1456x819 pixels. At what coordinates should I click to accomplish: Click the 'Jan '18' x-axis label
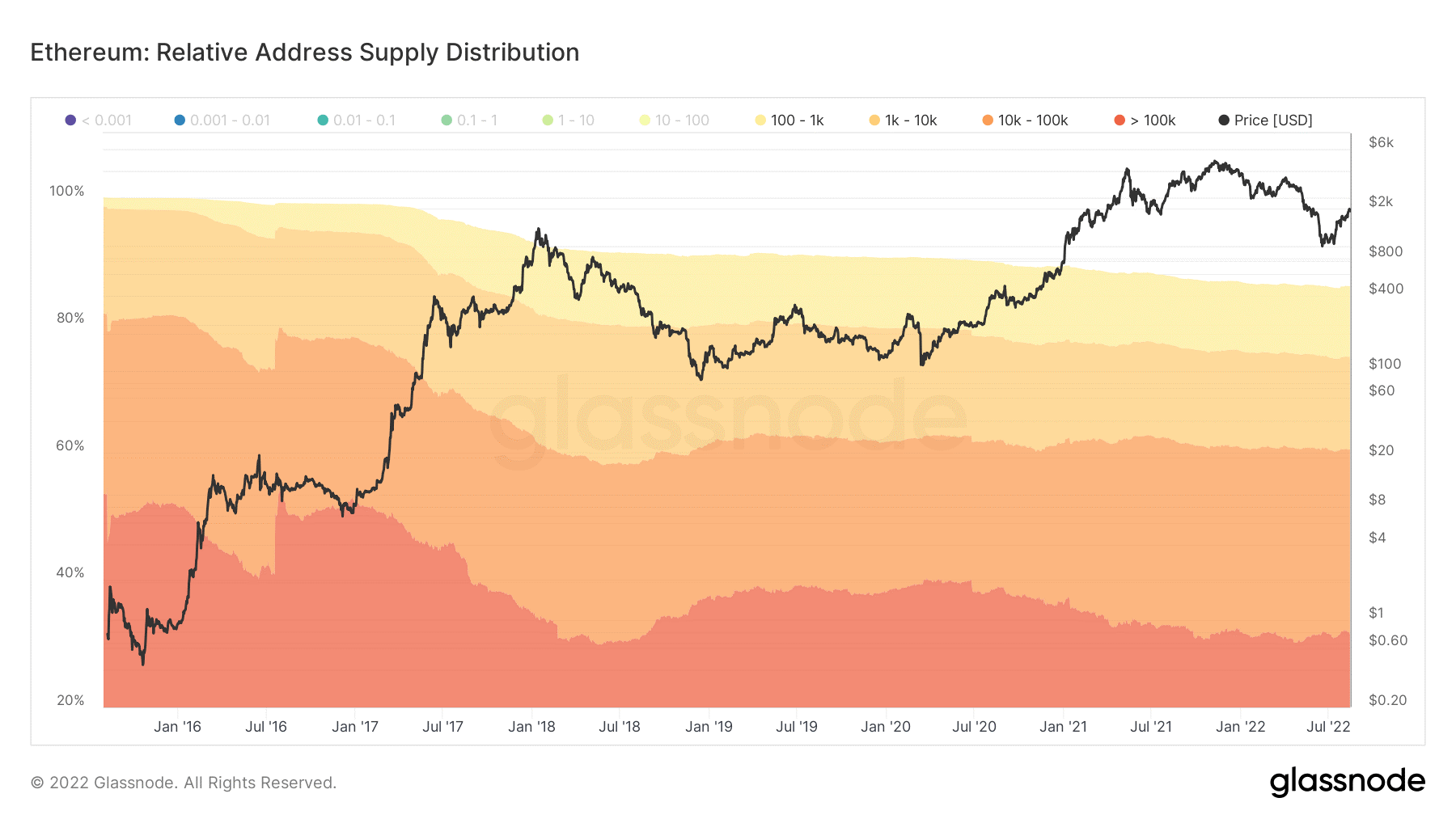tap(531, 727)
